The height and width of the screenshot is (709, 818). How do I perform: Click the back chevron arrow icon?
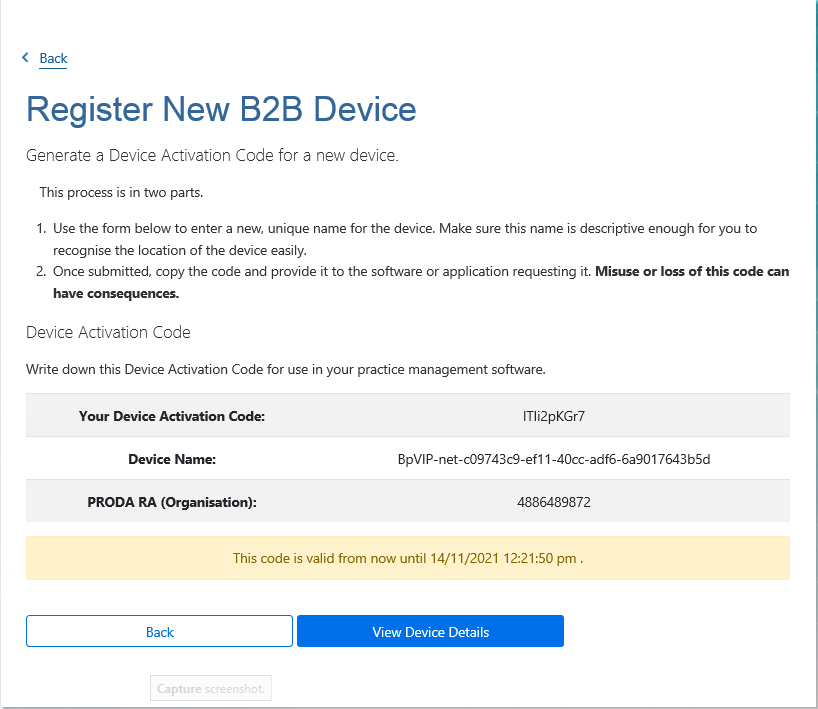pos(25,57)
